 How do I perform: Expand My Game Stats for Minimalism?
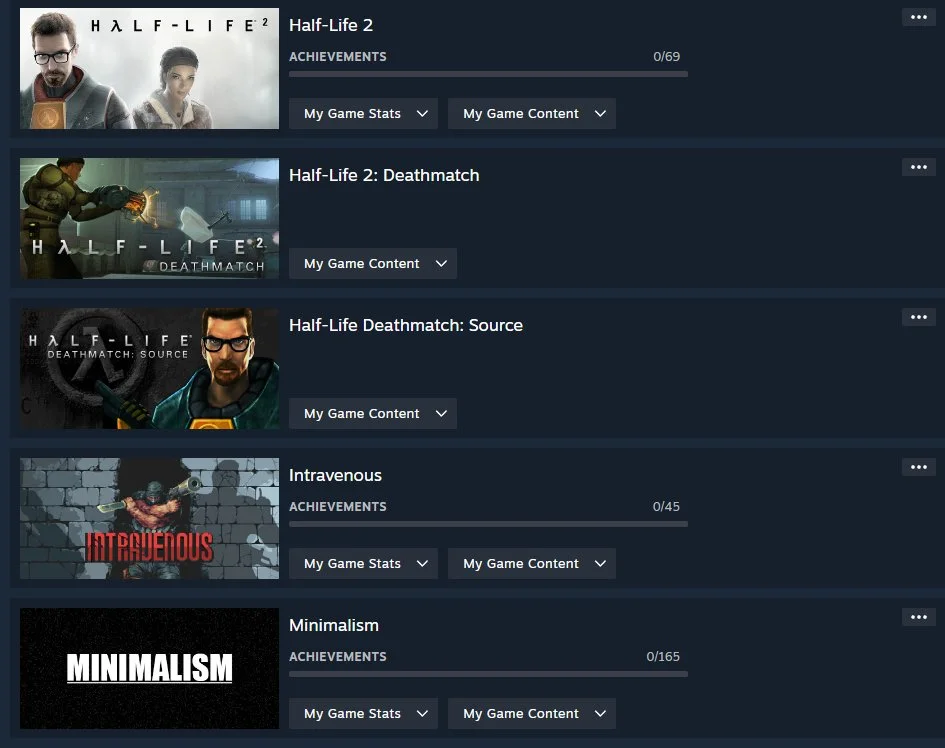363,714
